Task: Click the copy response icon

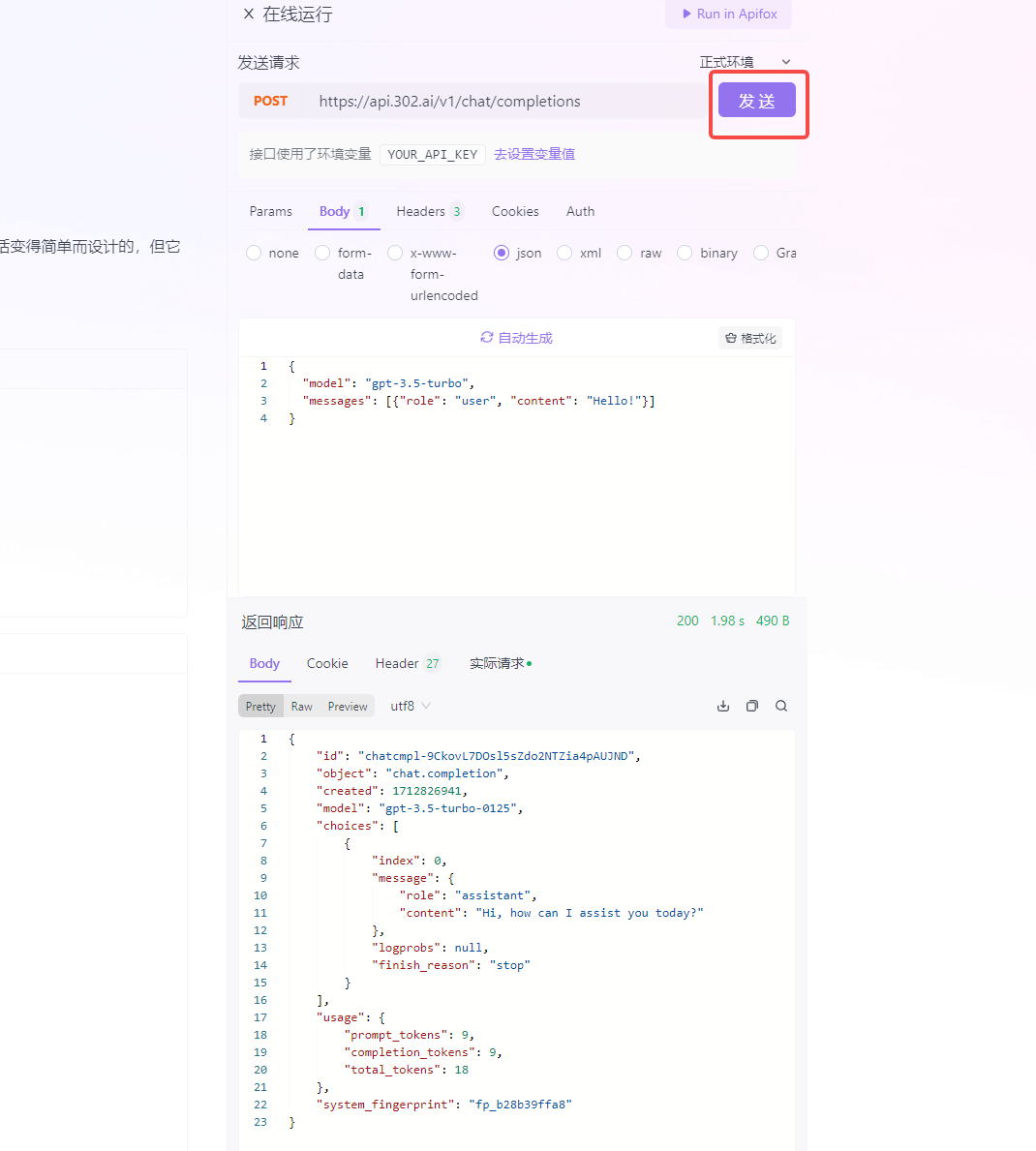Action: (751, 706)
